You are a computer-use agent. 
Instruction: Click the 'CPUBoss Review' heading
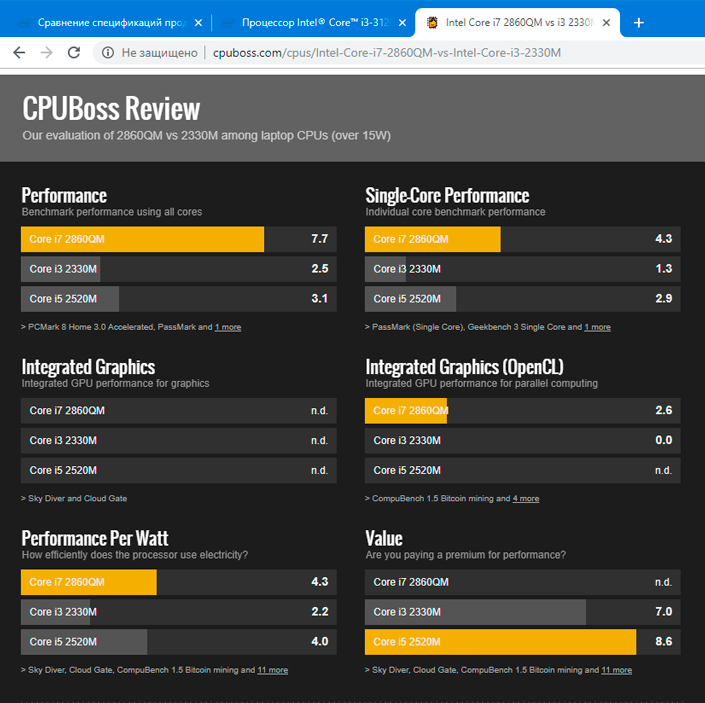point(111,109)
